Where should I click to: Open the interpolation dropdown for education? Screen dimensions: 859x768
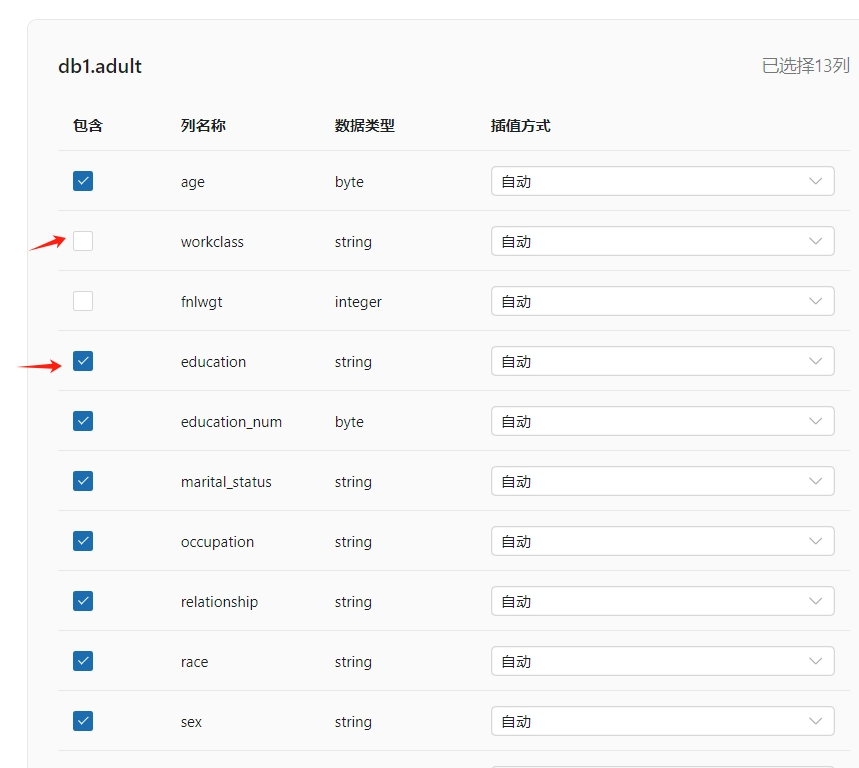(662, 361)
